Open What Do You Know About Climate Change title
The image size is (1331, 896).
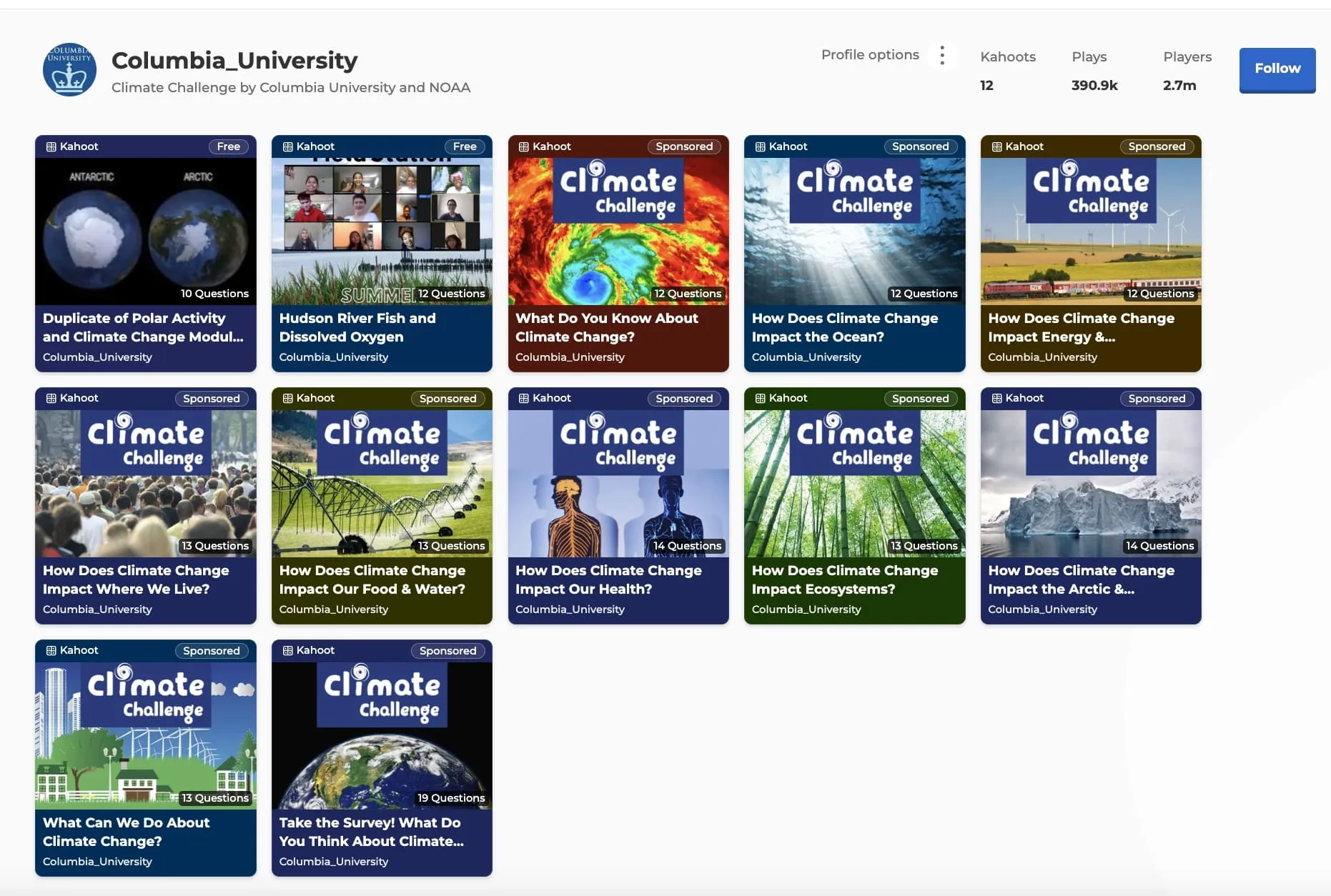pos(607,327)
